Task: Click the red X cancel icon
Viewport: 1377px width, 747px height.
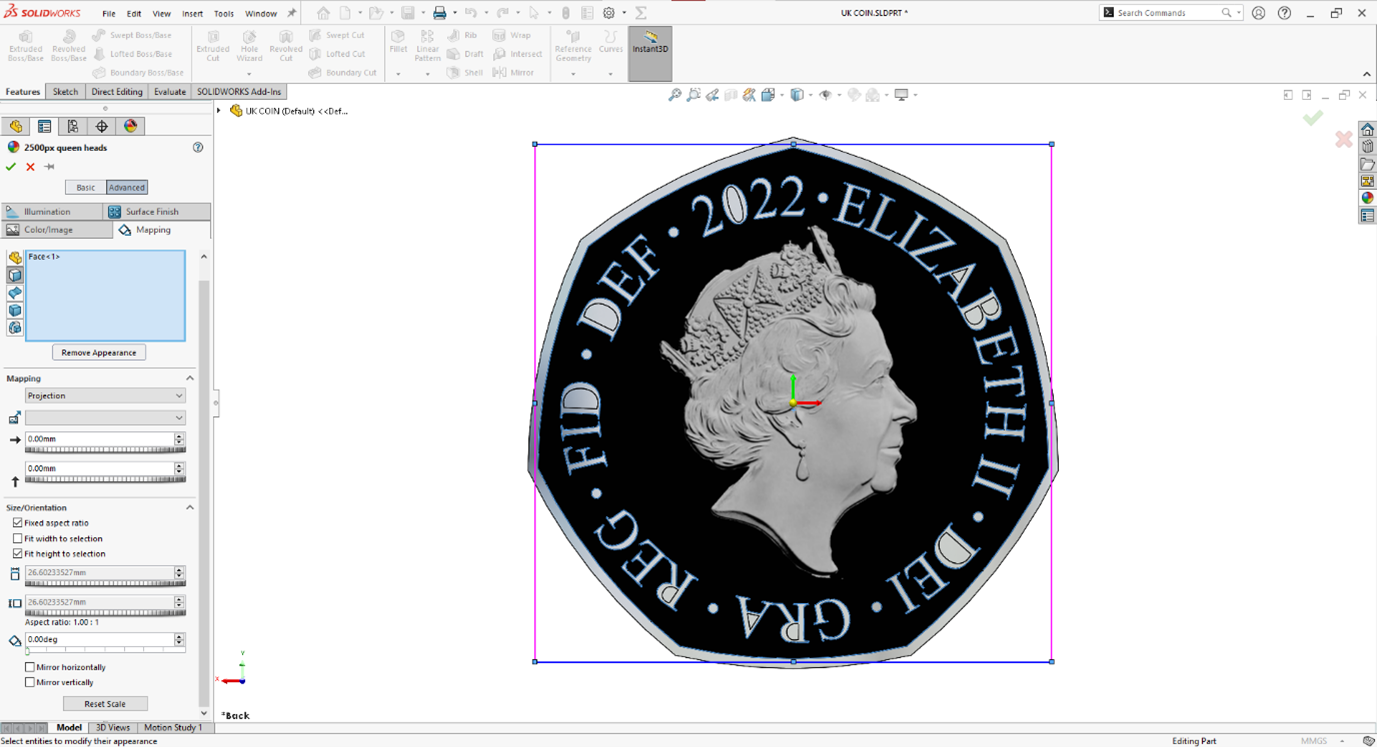Action: coord(30,167)
